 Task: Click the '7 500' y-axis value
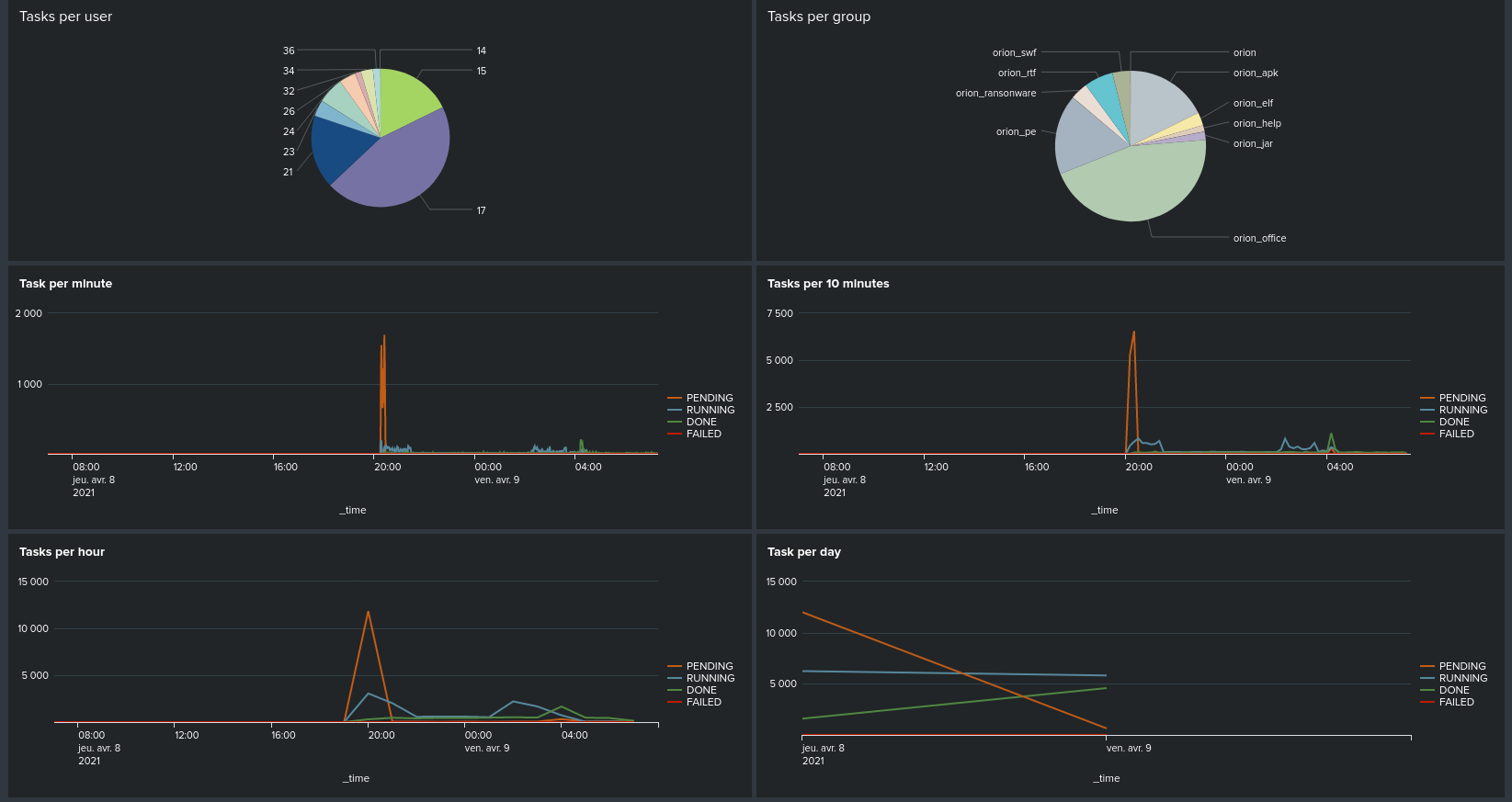pos(779,313)
